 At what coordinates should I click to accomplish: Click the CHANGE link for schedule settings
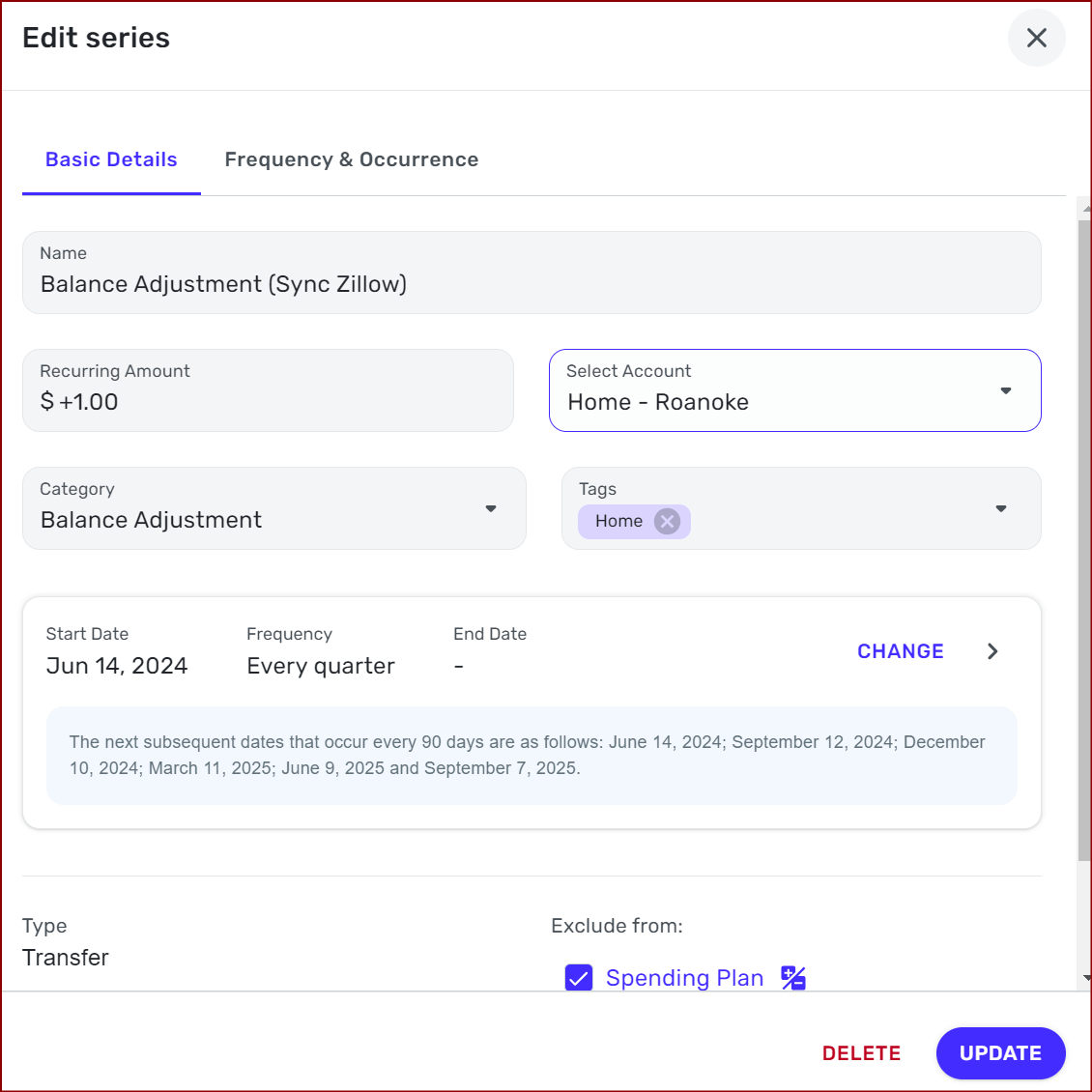click(900, 651)
